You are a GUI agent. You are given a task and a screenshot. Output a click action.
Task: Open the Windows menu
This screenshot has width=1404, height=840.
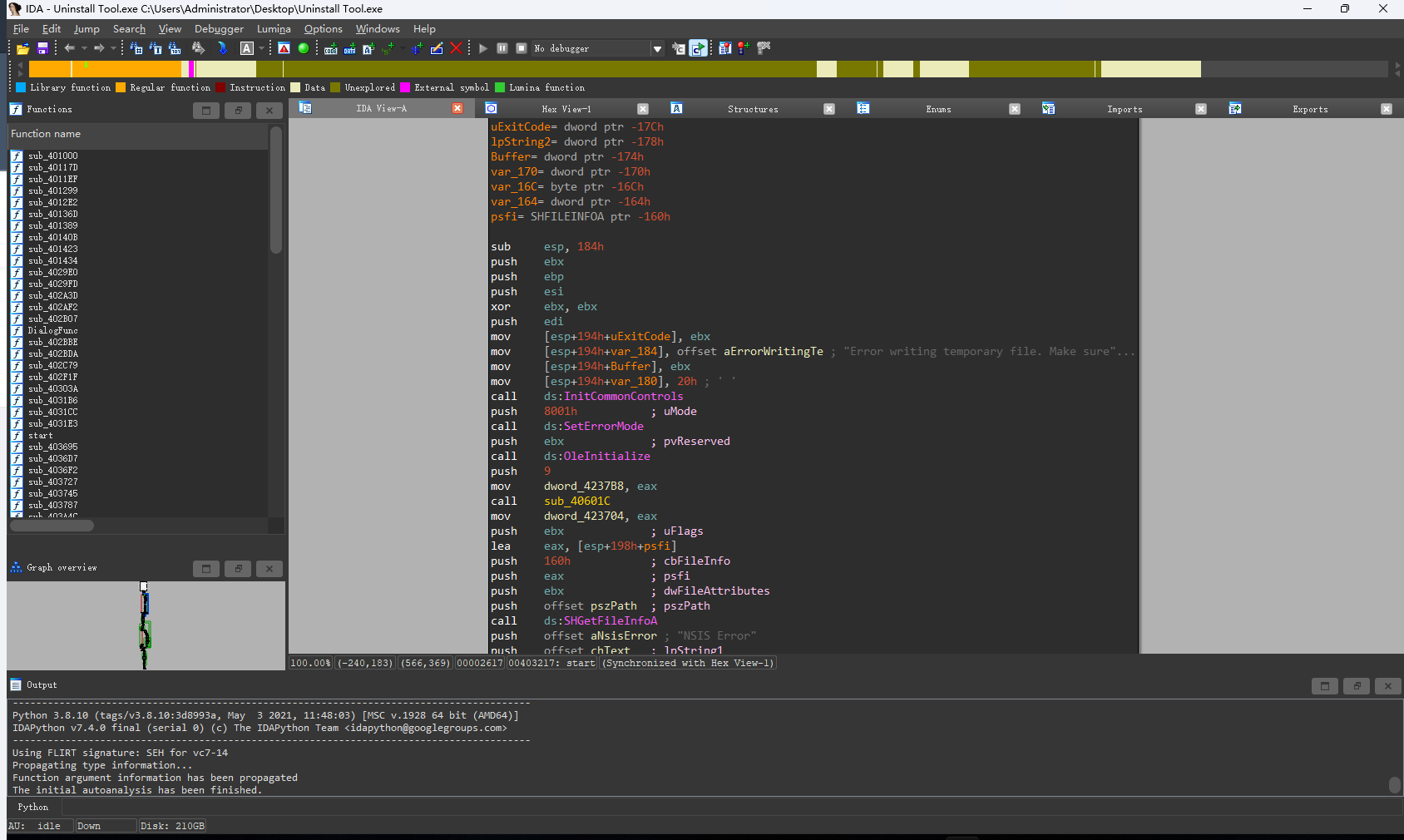tap(378, 28)
